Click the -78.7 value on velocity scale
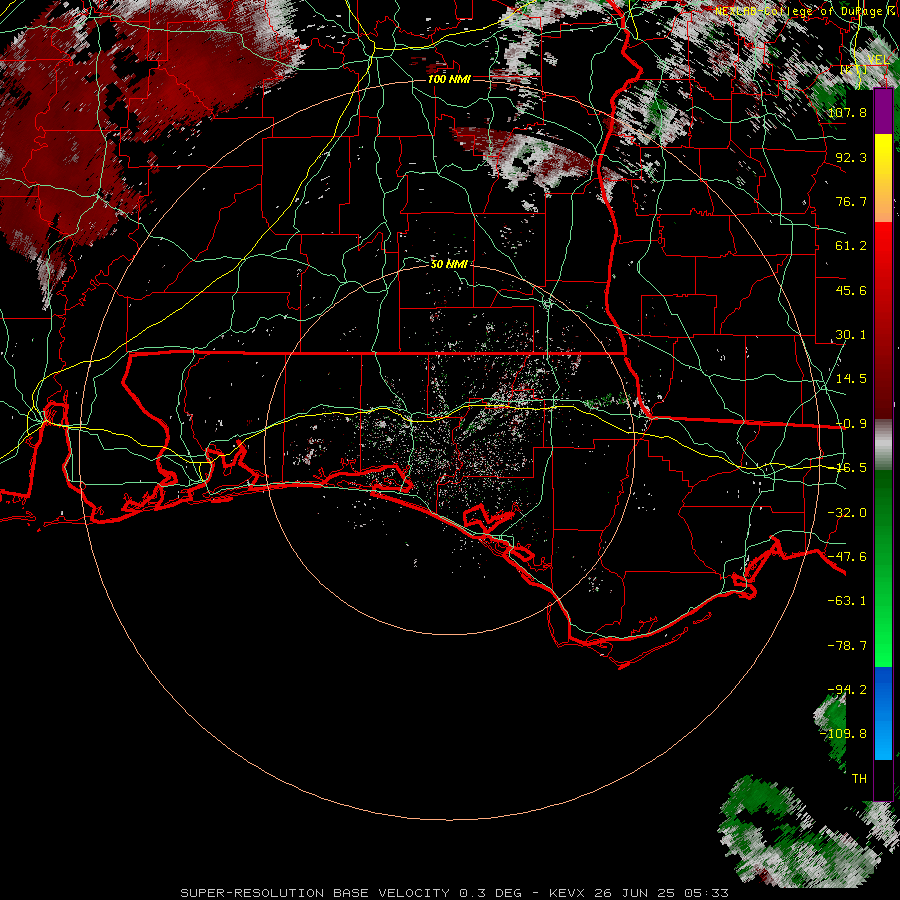This screenshot has height=900, width=900. click(x=848, y=646)
